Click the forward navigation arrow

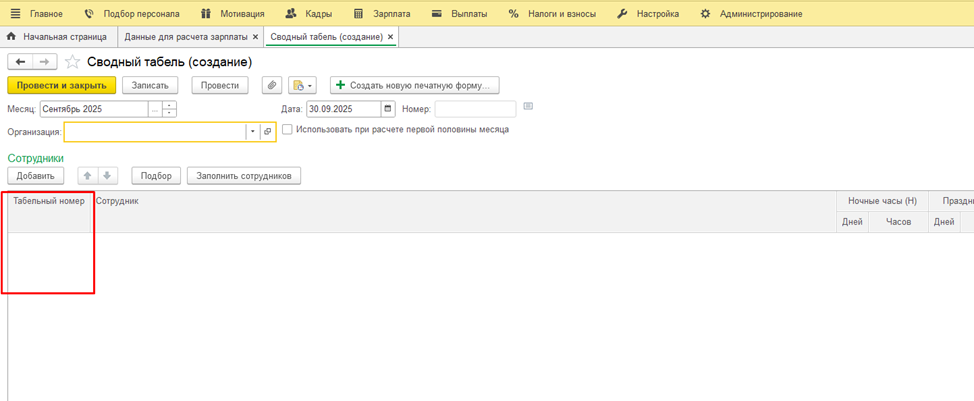coord(44,62)
